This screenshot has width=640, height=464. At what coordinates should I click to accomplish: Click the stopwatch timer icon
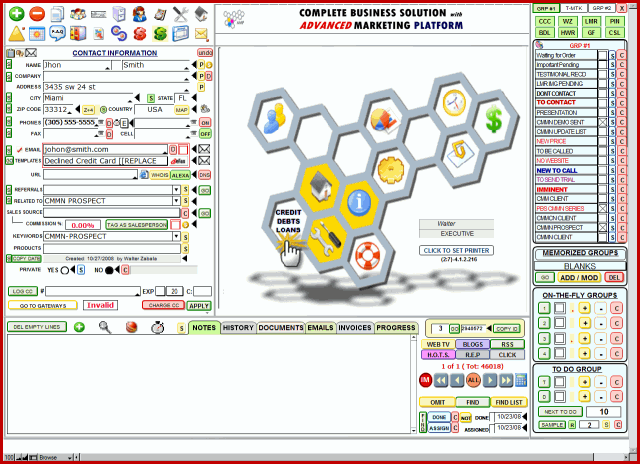pyautogui.click(x=158, y=327)
